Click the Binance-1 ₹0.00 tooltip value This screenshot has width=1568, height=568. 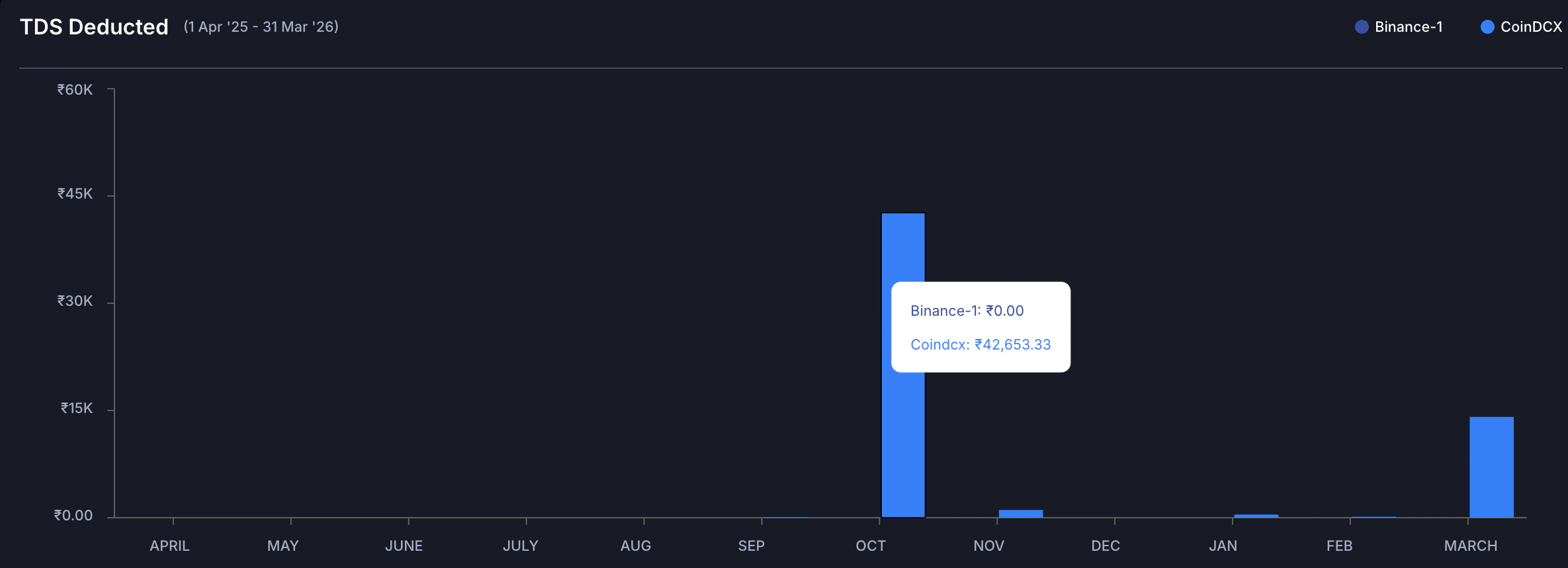click(967, 310)
